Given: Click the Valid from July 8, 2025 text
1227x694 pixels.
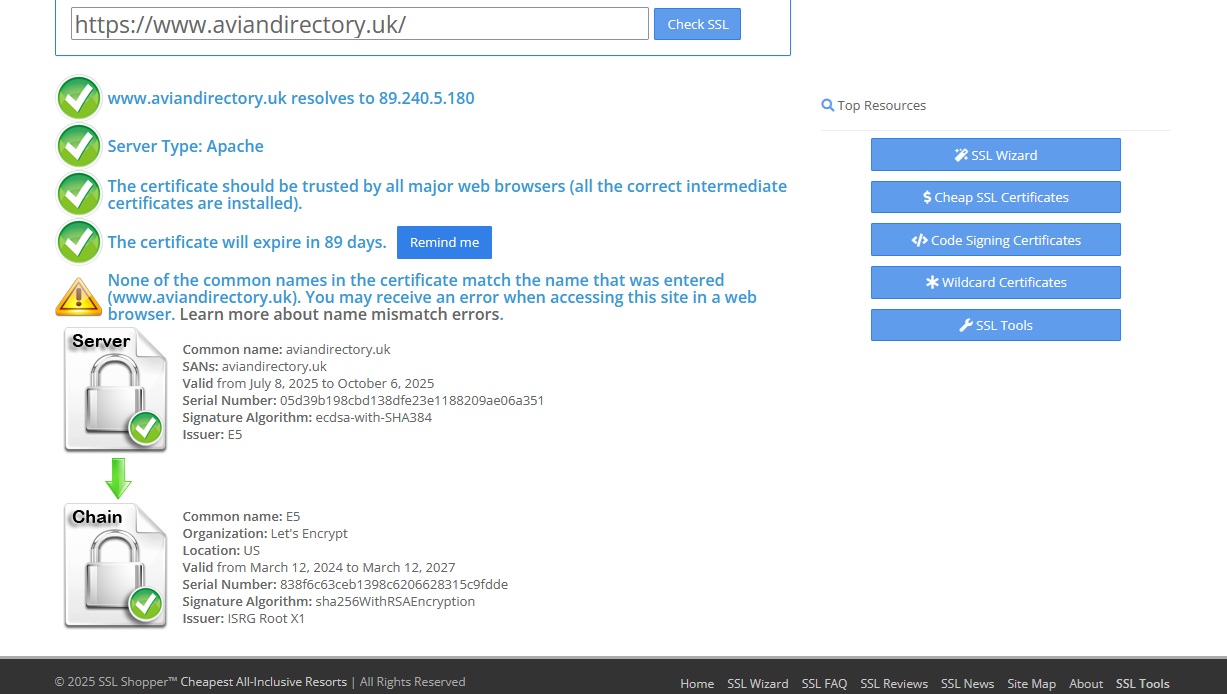Looking at the screenshot, I should (308, 383).
